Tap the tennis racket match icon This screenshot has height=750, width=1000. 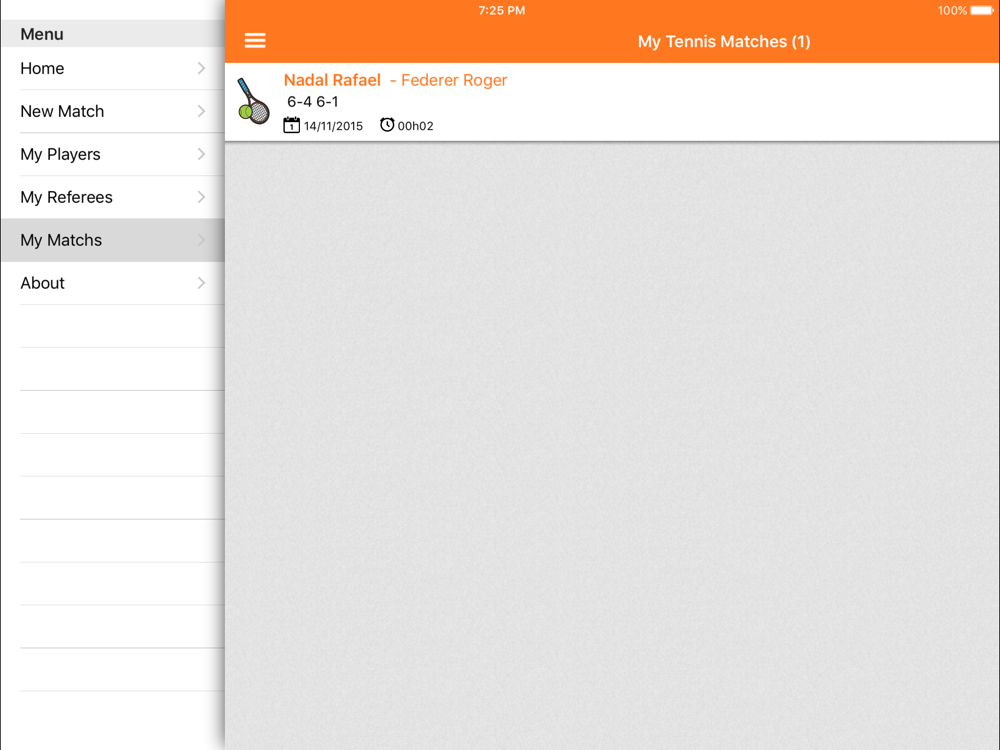253,101
